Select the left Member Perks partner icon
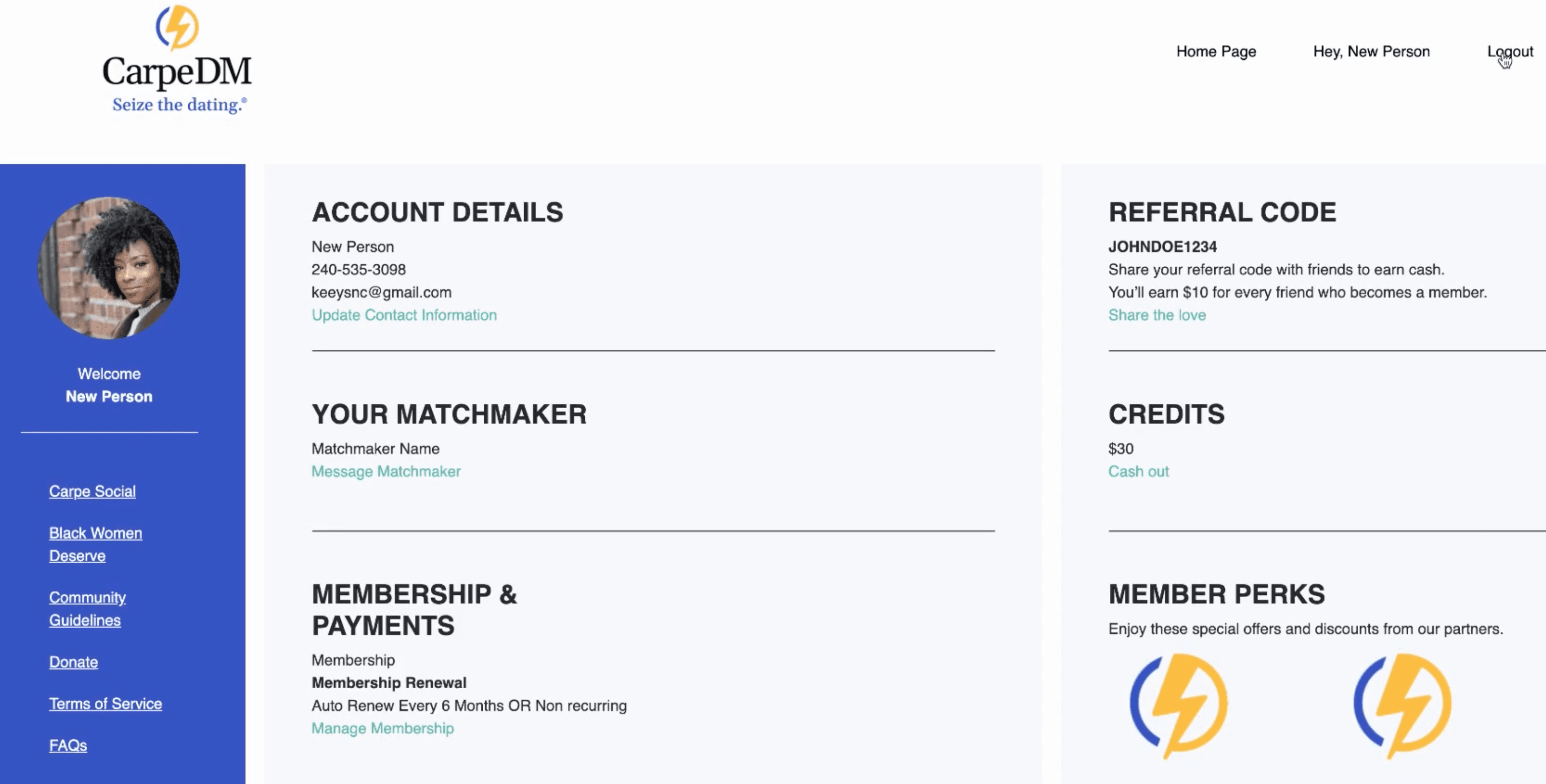 1180,705
